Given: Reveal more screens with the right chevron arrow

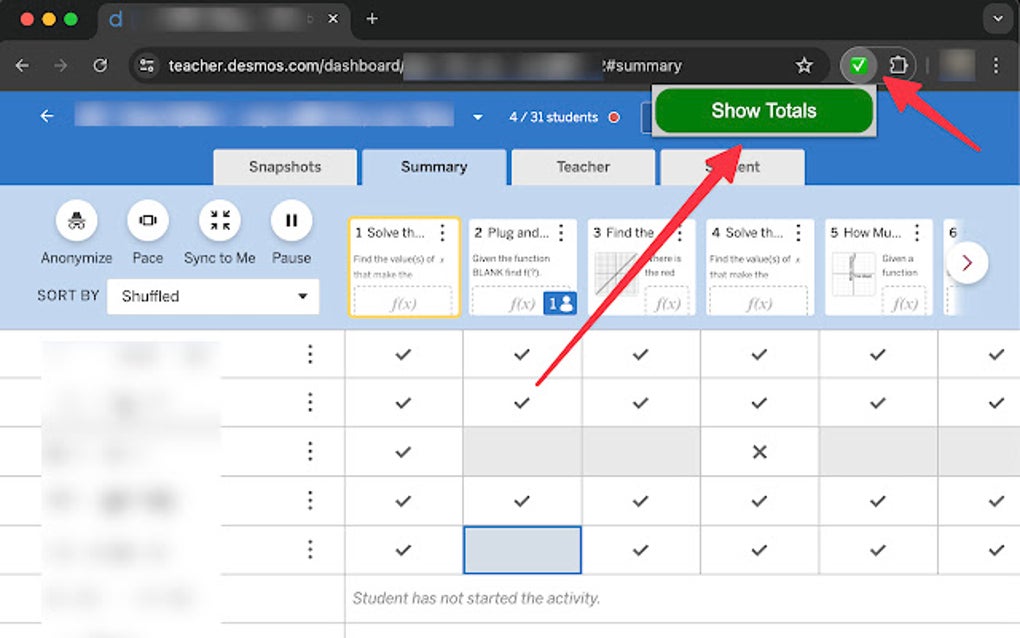Looking at the screenshot, I should [x=966, y=262].
